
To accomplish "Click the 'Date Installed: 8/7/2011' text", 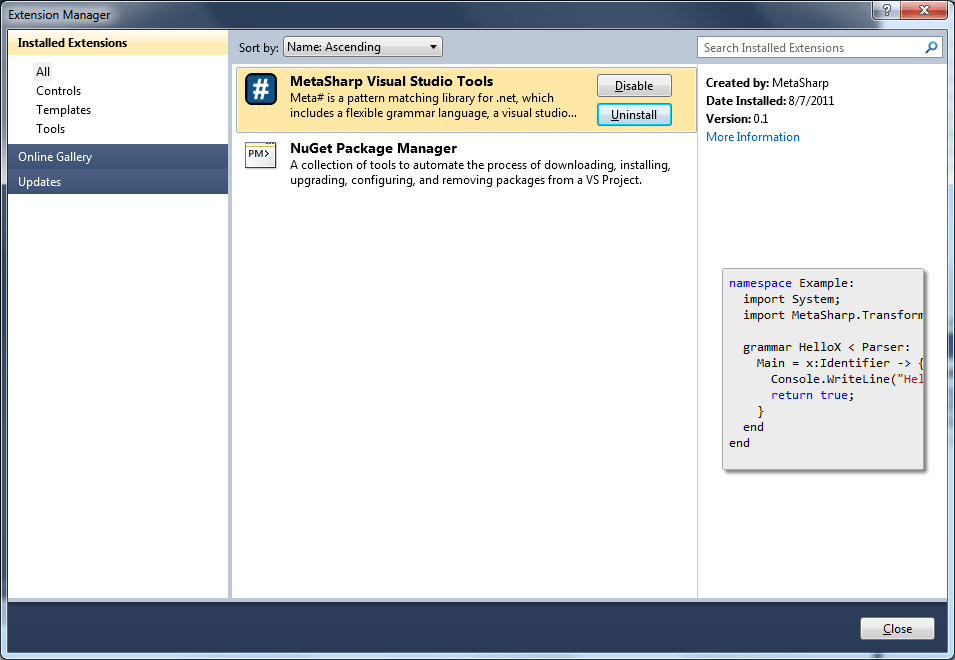I will 770,100.
